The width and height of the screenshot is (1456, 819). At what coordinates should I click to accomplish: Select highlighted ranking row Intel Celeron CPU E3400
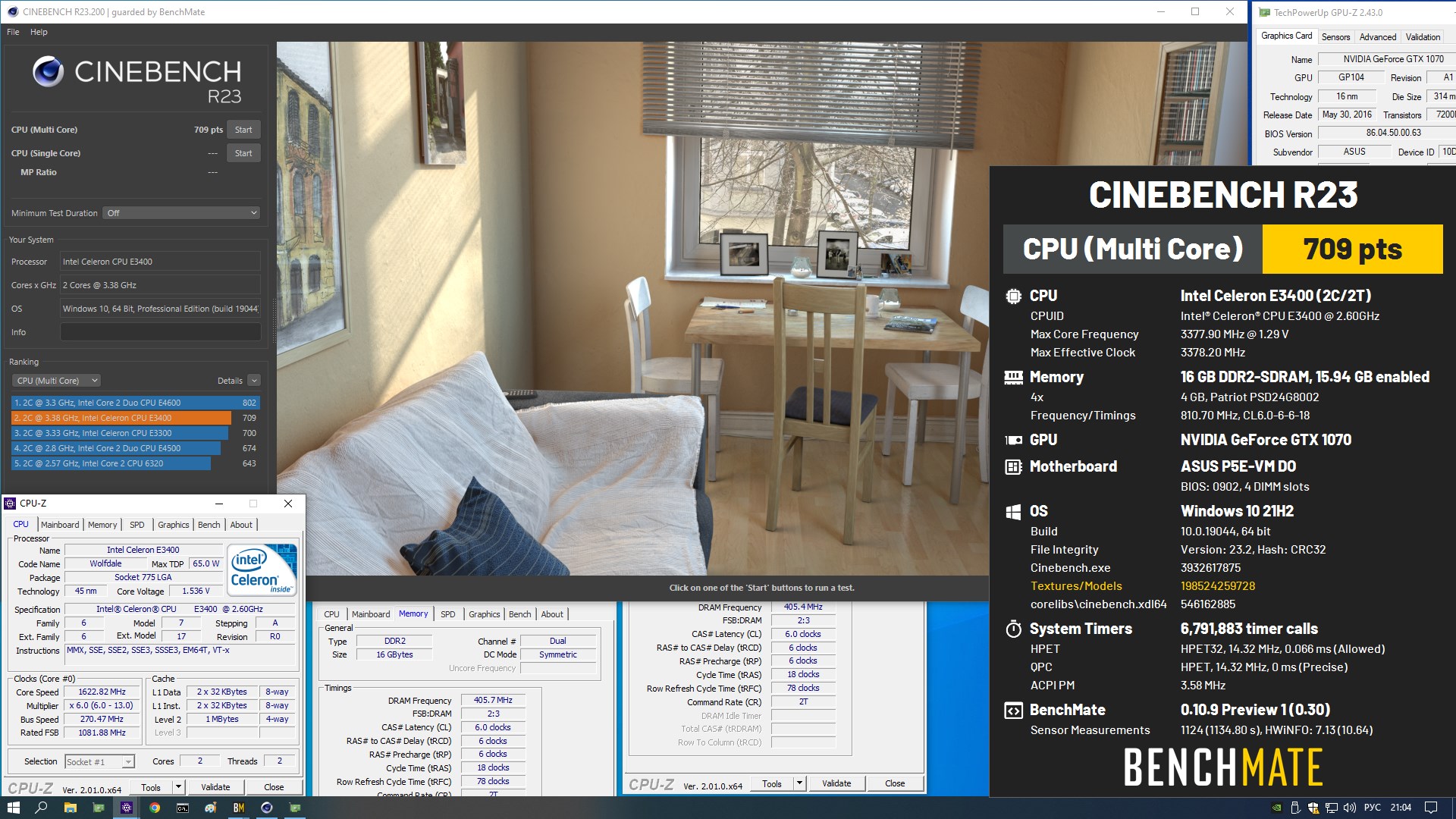click(136, 418)
